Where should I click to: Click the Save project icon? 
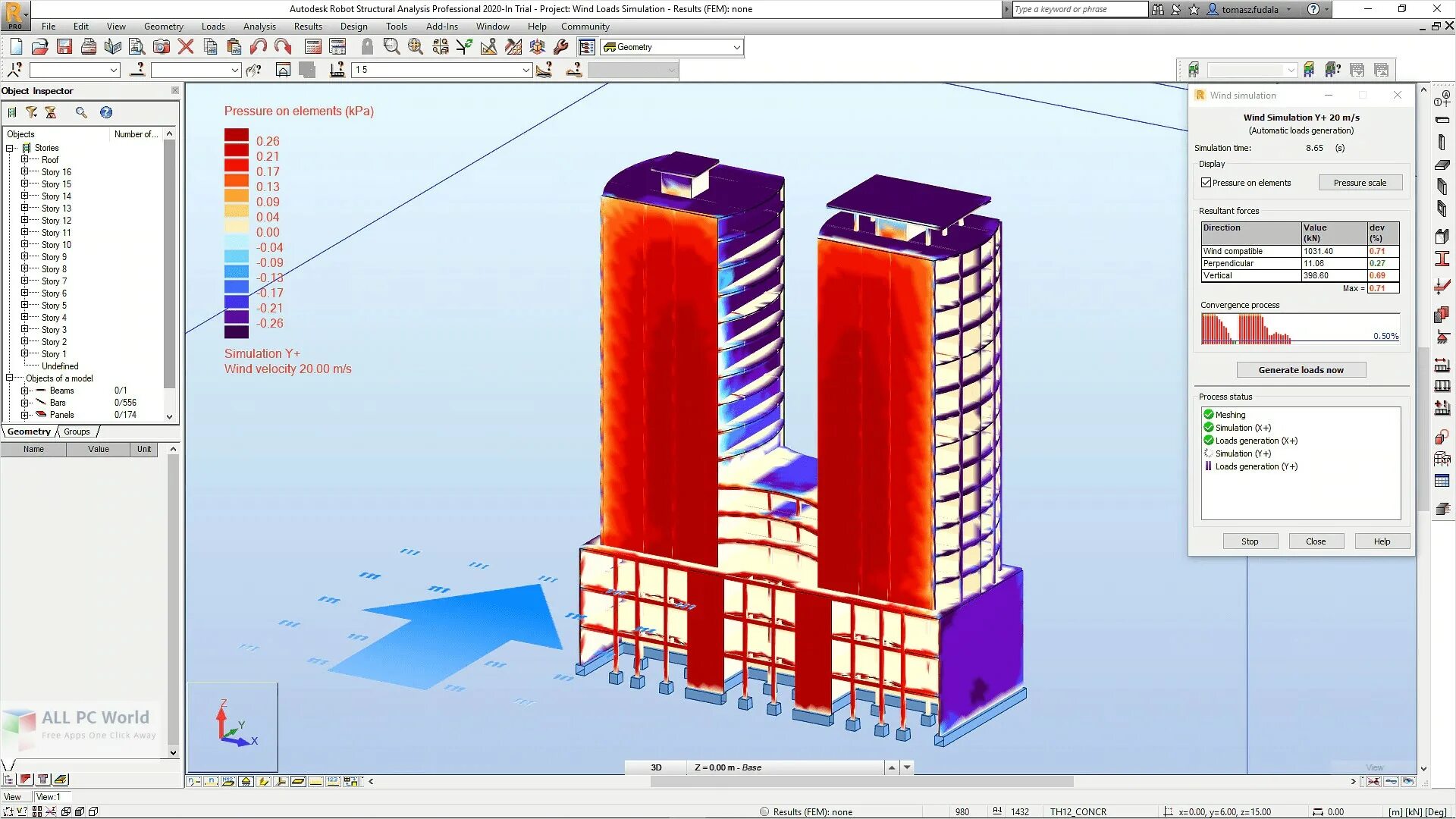[x=64, y=47]
